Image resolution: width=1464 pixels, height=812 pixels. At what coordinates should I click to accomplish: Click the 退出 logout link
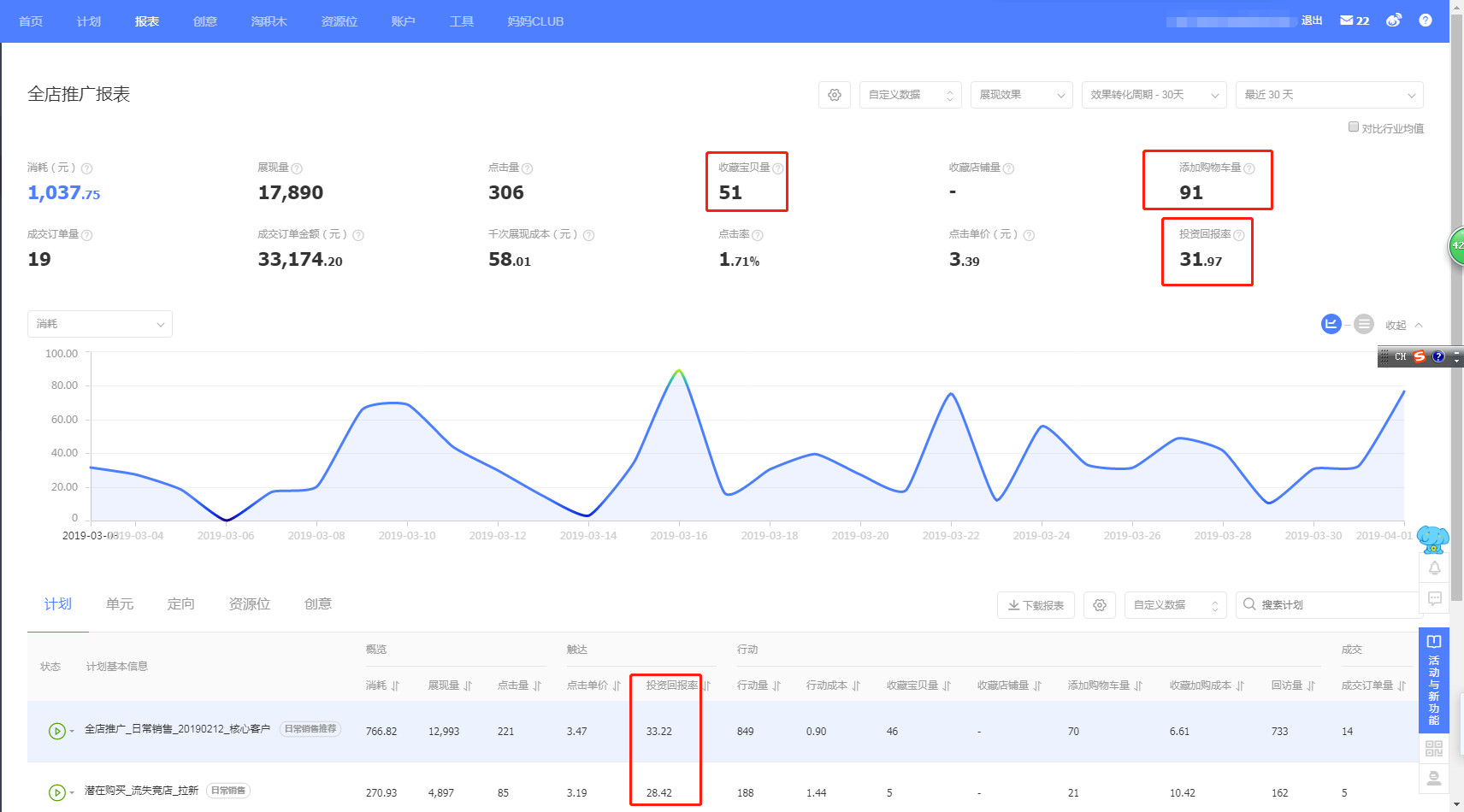point(1312,21)
